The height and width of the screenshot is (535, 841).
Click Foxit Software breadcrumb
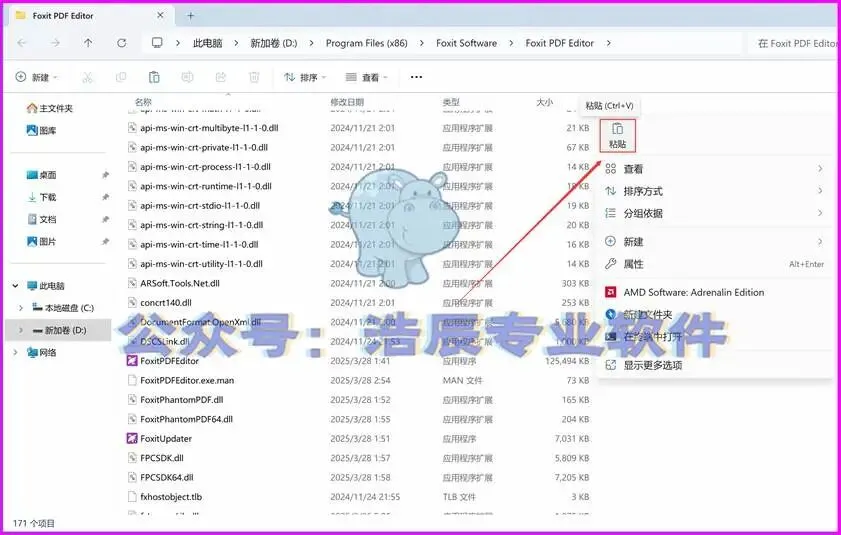click(x=467, y=43)
